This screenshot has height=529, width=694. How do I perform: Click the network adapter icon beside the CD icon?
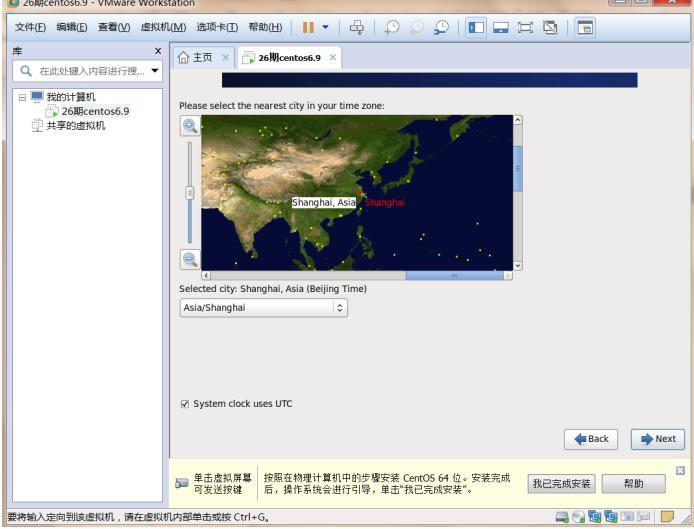(594, 517)
